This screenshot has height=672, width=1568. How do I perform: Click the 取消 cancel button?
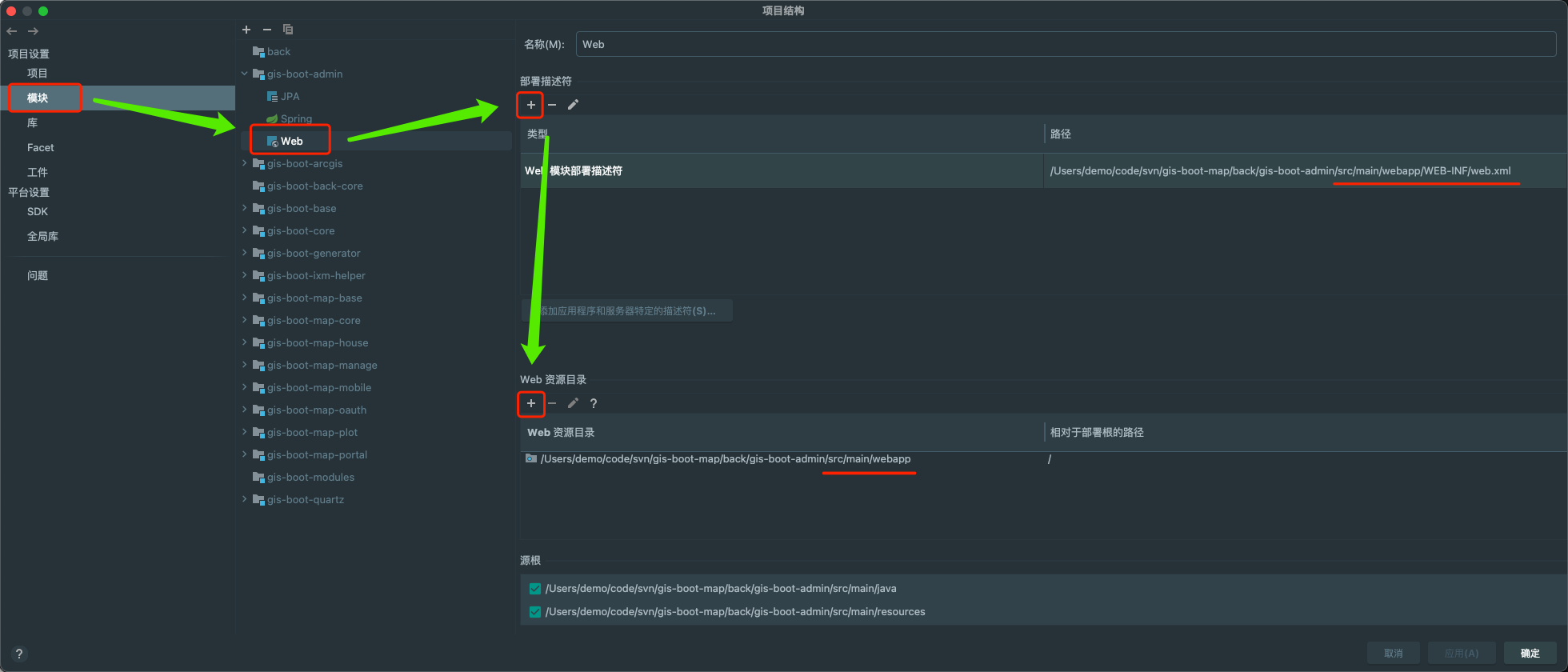pos(1393,653)
